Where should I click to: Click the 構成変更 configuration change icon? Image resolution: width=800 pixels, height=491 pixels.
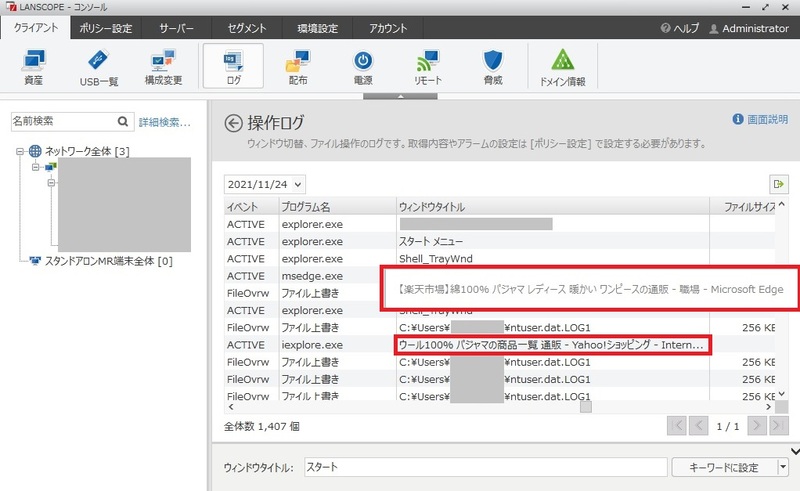pyautogui.click(x=163, y=67)
